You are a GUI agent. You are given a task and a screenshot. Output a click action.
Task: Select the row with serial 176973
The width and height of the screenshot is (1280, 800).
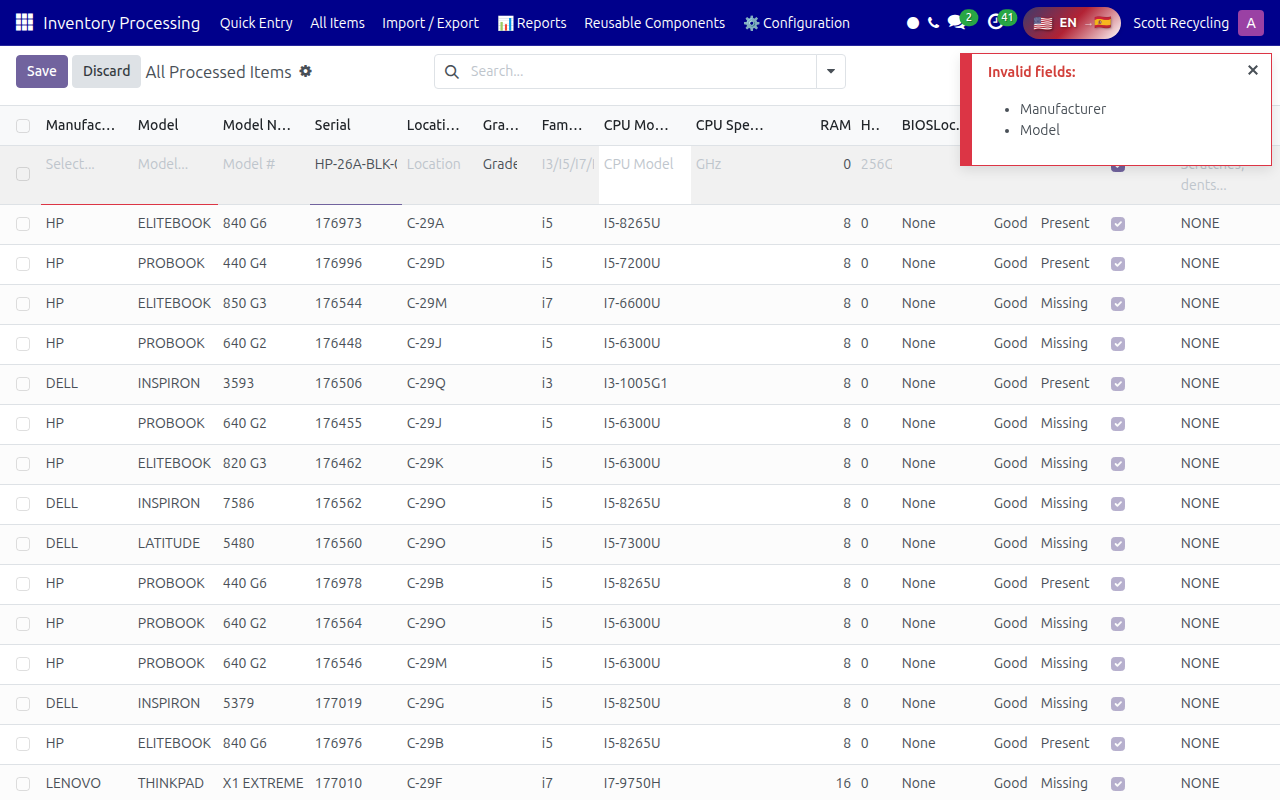tap(23, 224)
